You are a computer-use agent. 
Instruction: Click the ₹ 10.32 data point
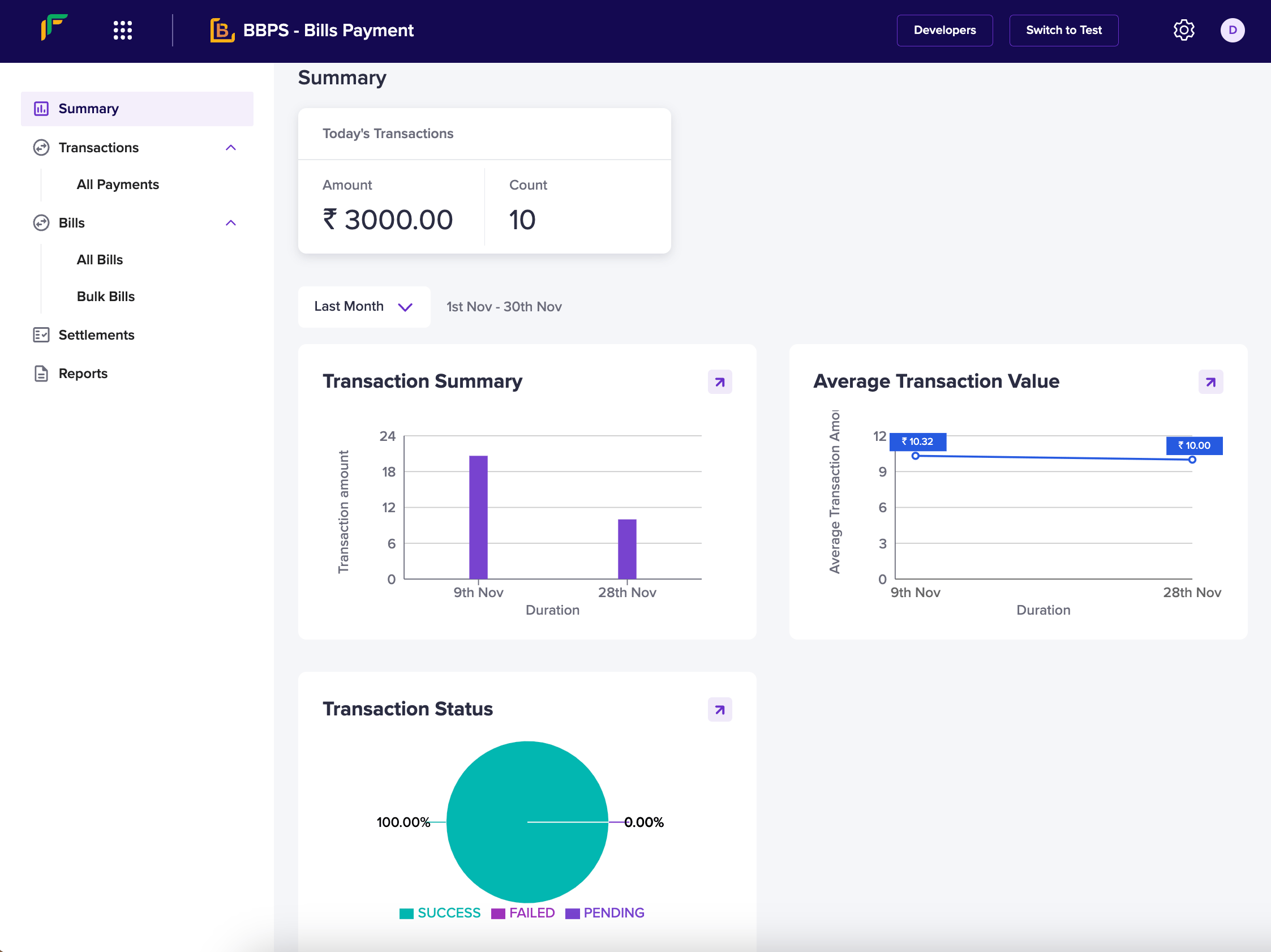(x=915, y=456)
